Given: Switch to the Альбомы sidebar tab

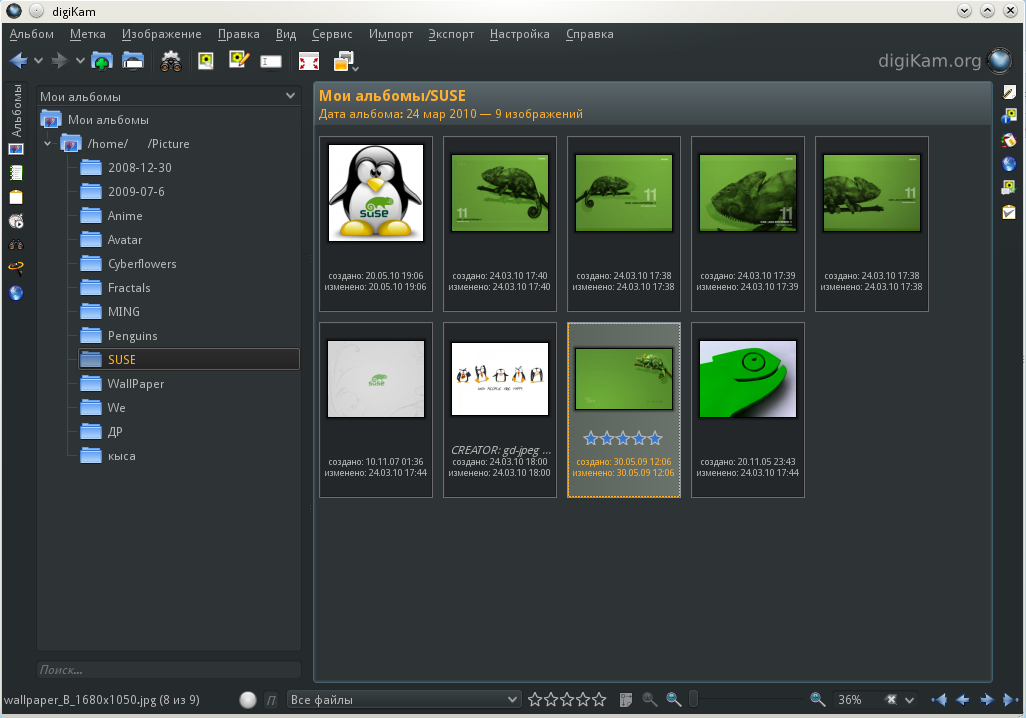Looking at the screenshot, I should 16,118.
